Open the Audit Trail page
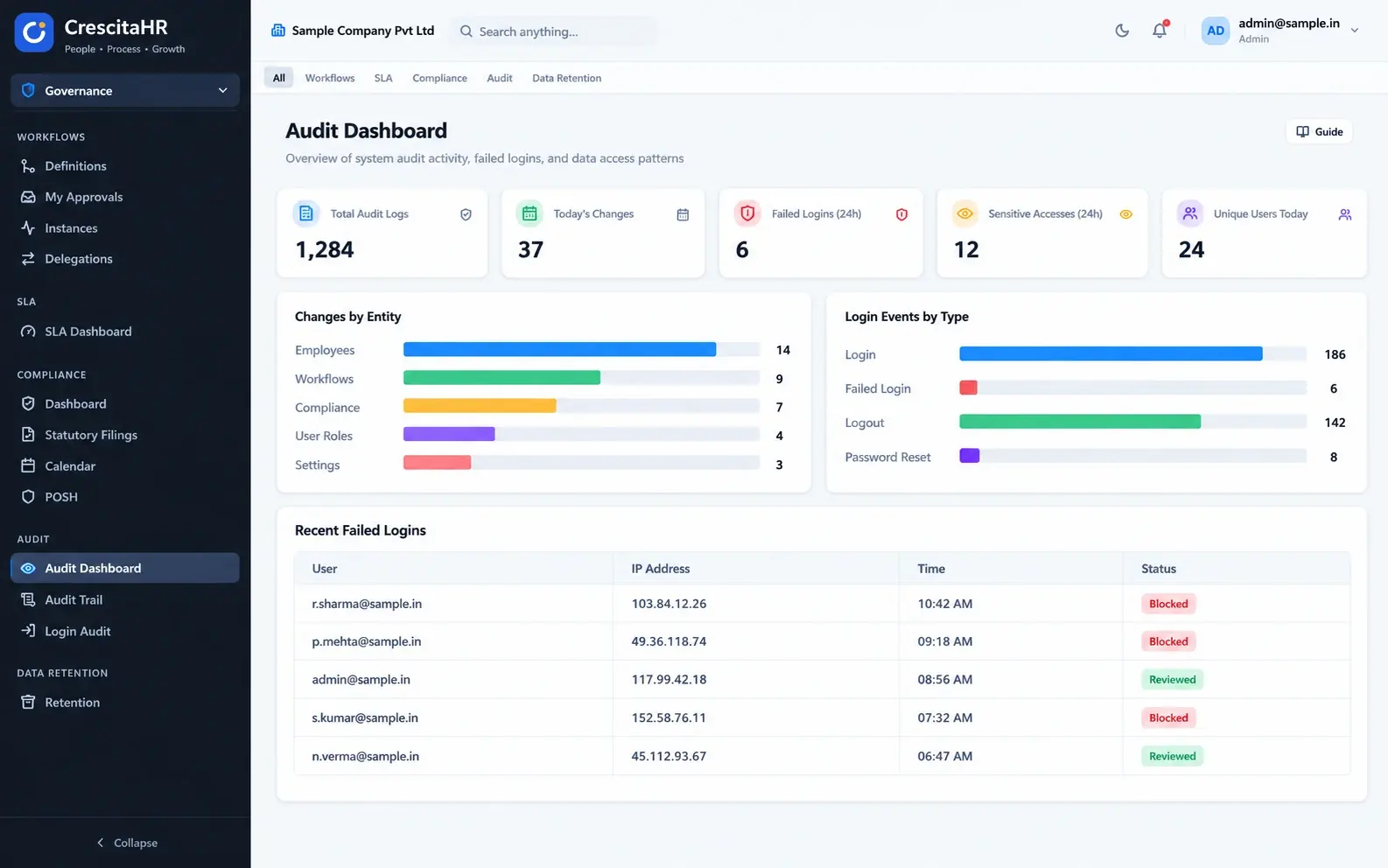Screen dimensions: 1388x868 (125, 599)
